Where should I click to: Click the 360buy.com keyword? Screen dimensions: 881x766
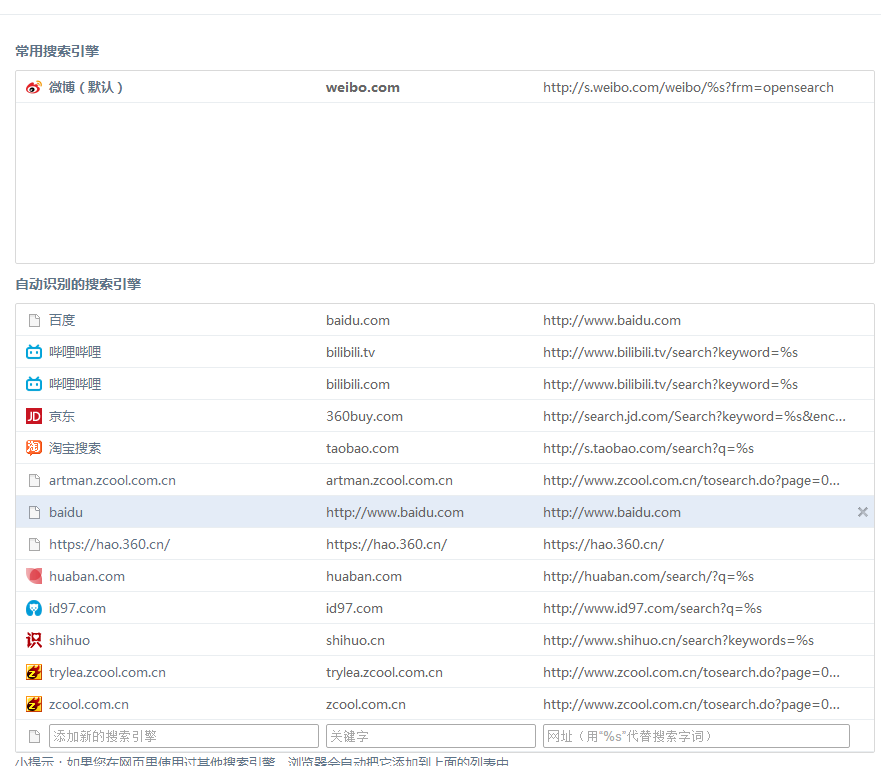pos(364,416)
